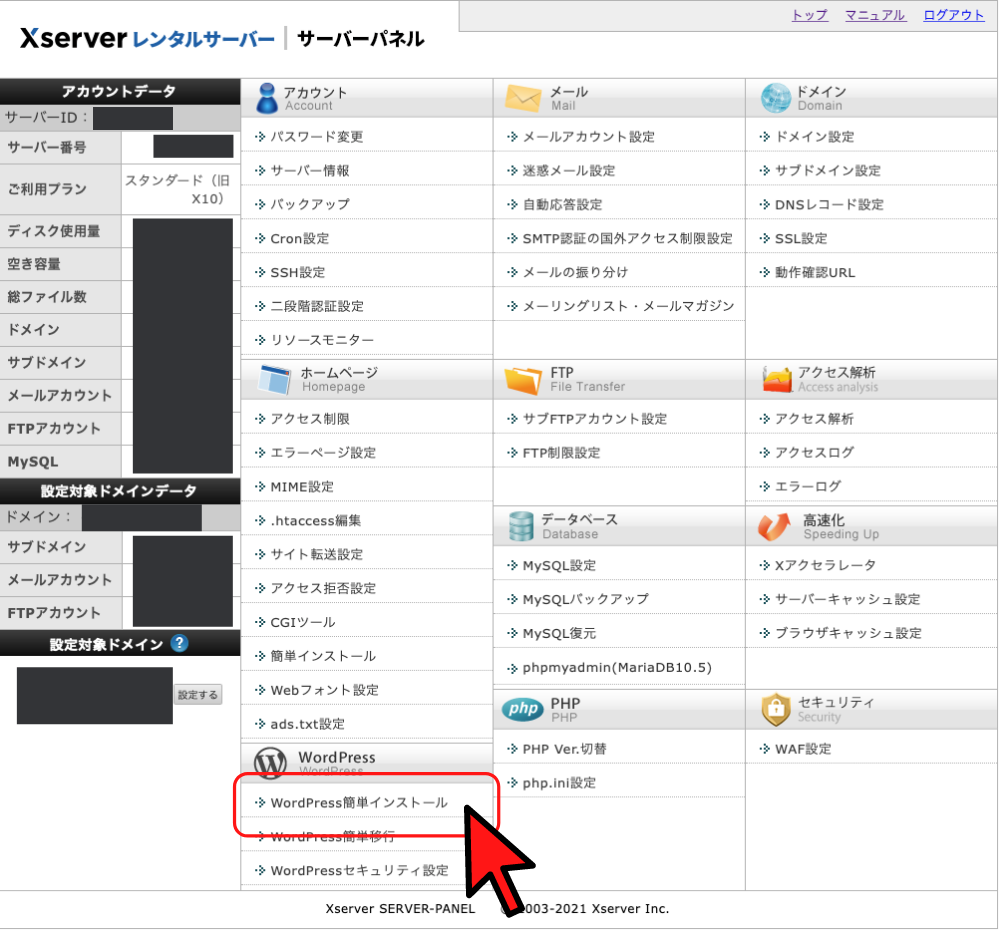1000x930 pixels.
Task: Click the ログアウト link
Action: pyautogui.click(x=954, y=15)
